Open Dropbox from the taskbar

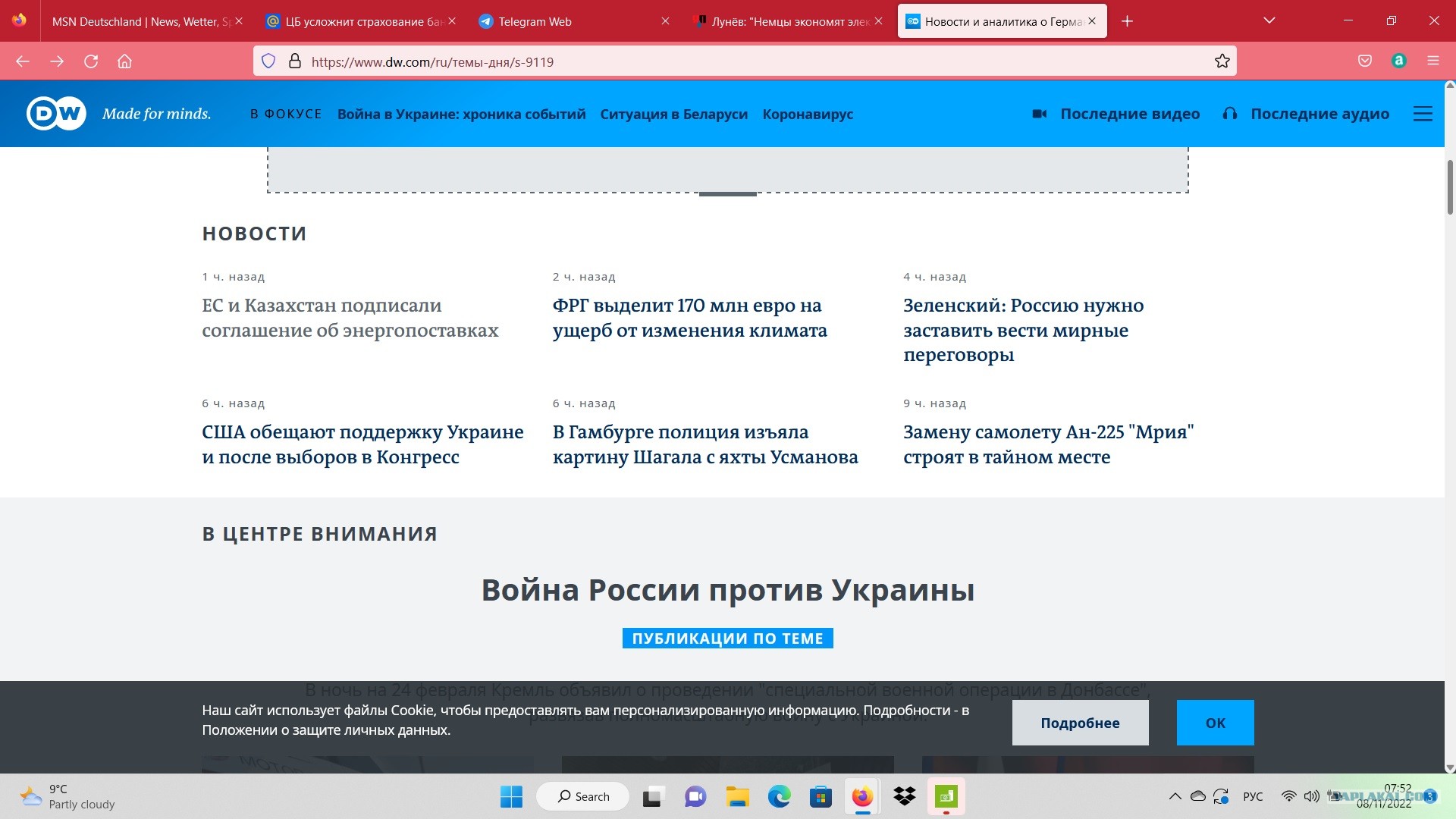[904, 796]
